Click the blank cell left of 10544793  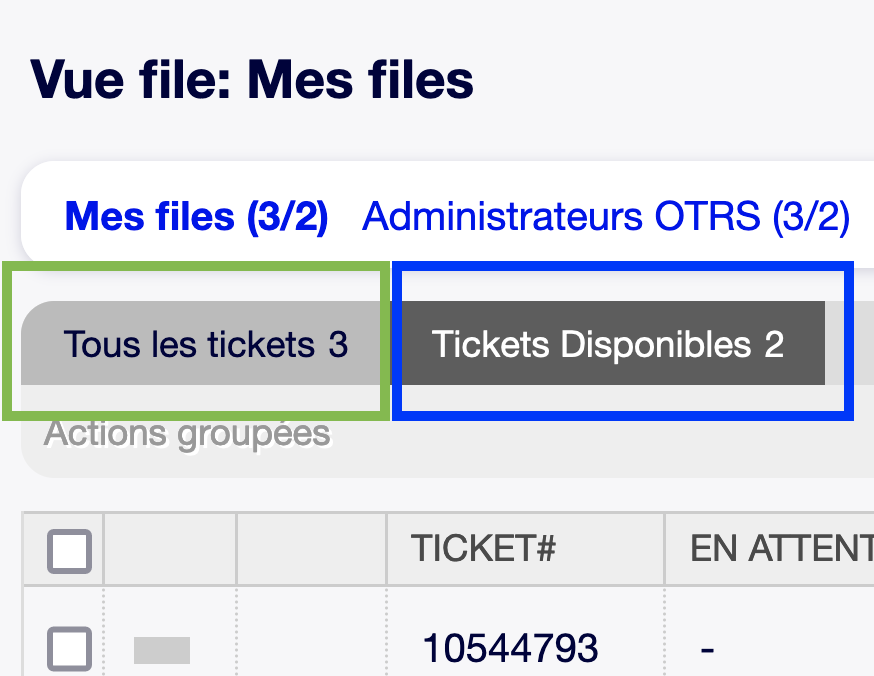[x=311, y=650]
